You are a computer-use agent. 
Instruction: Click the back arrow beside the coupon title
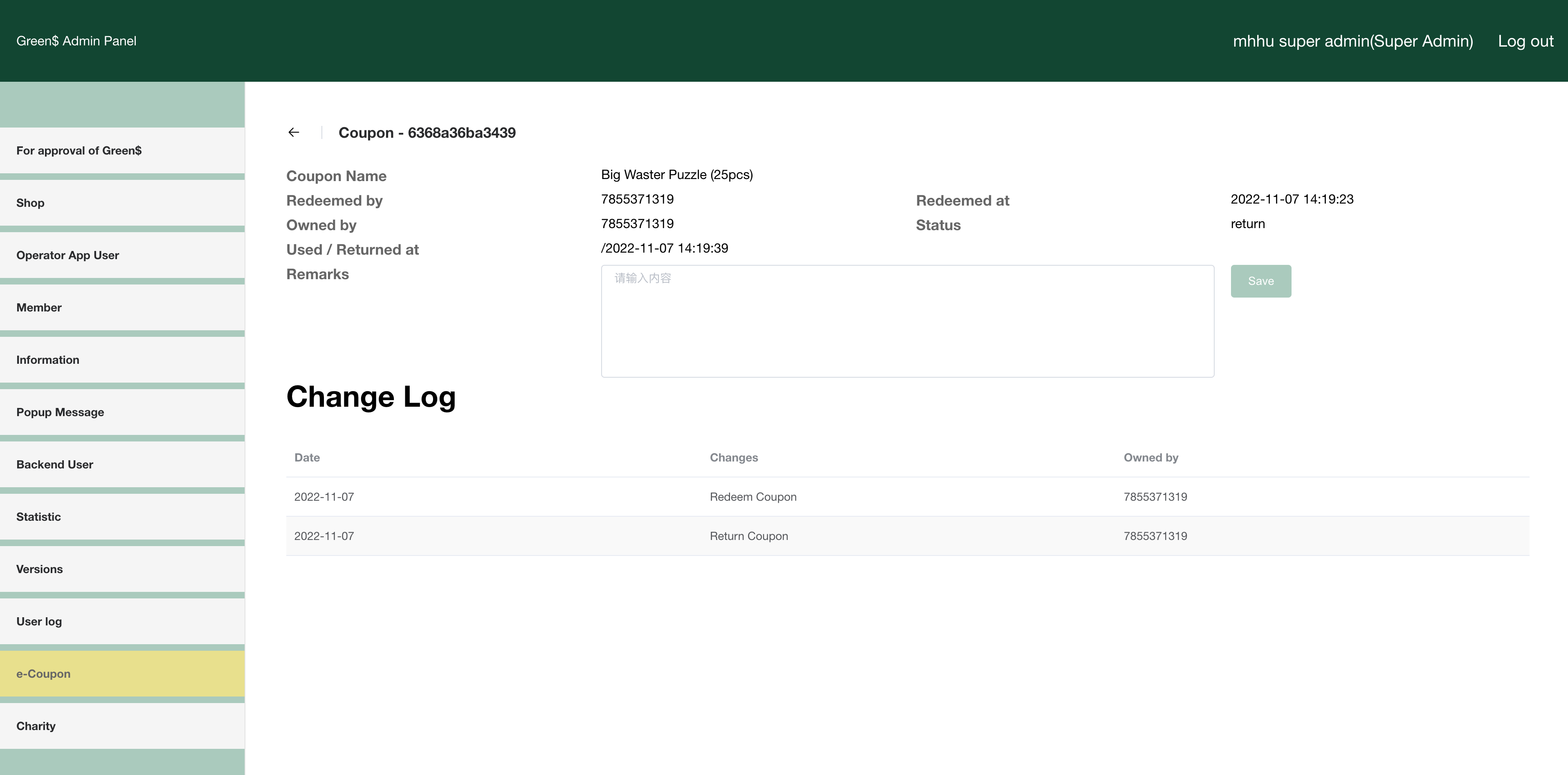click(x=294, y=132)
